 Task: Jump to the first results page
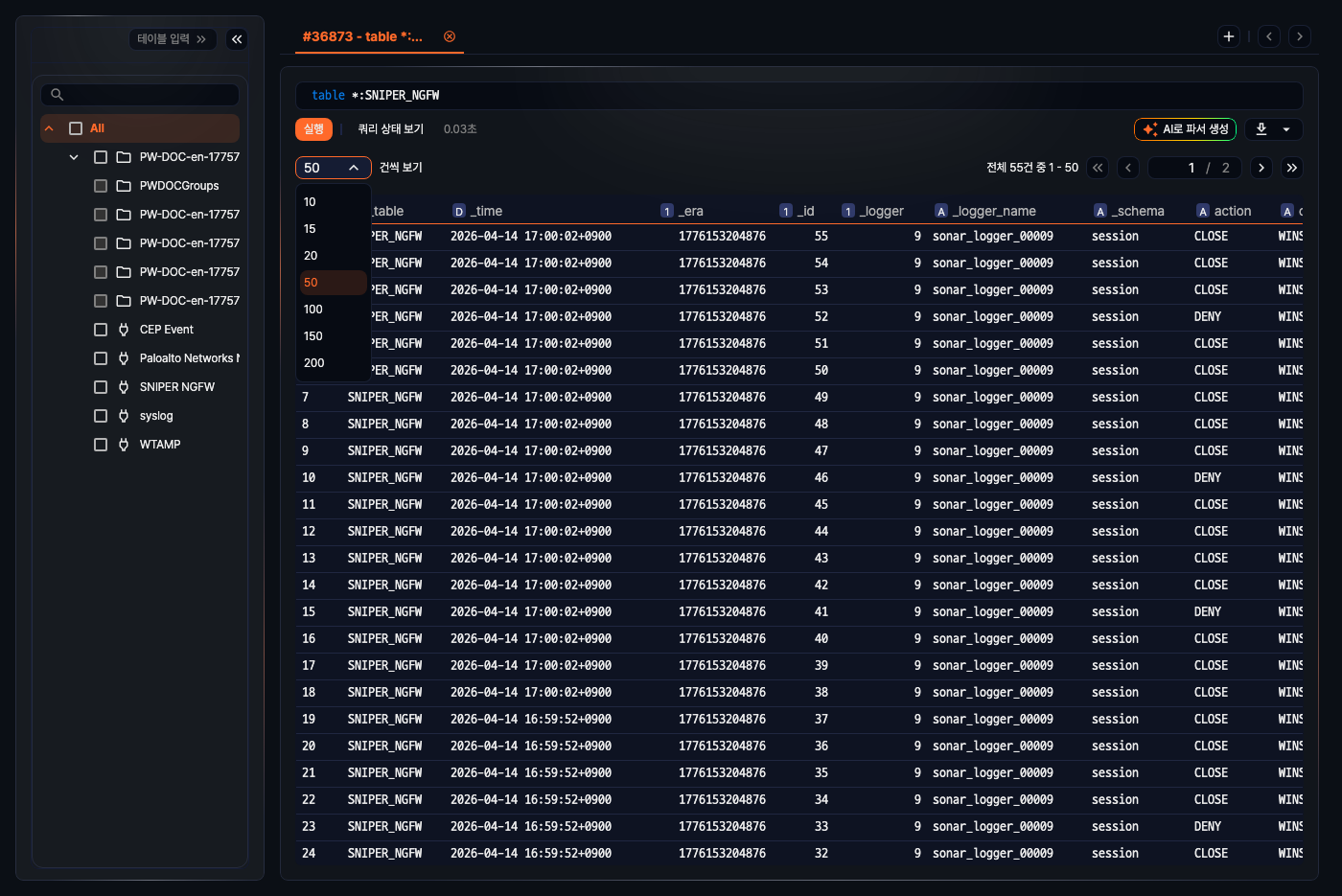[1098, 168]
